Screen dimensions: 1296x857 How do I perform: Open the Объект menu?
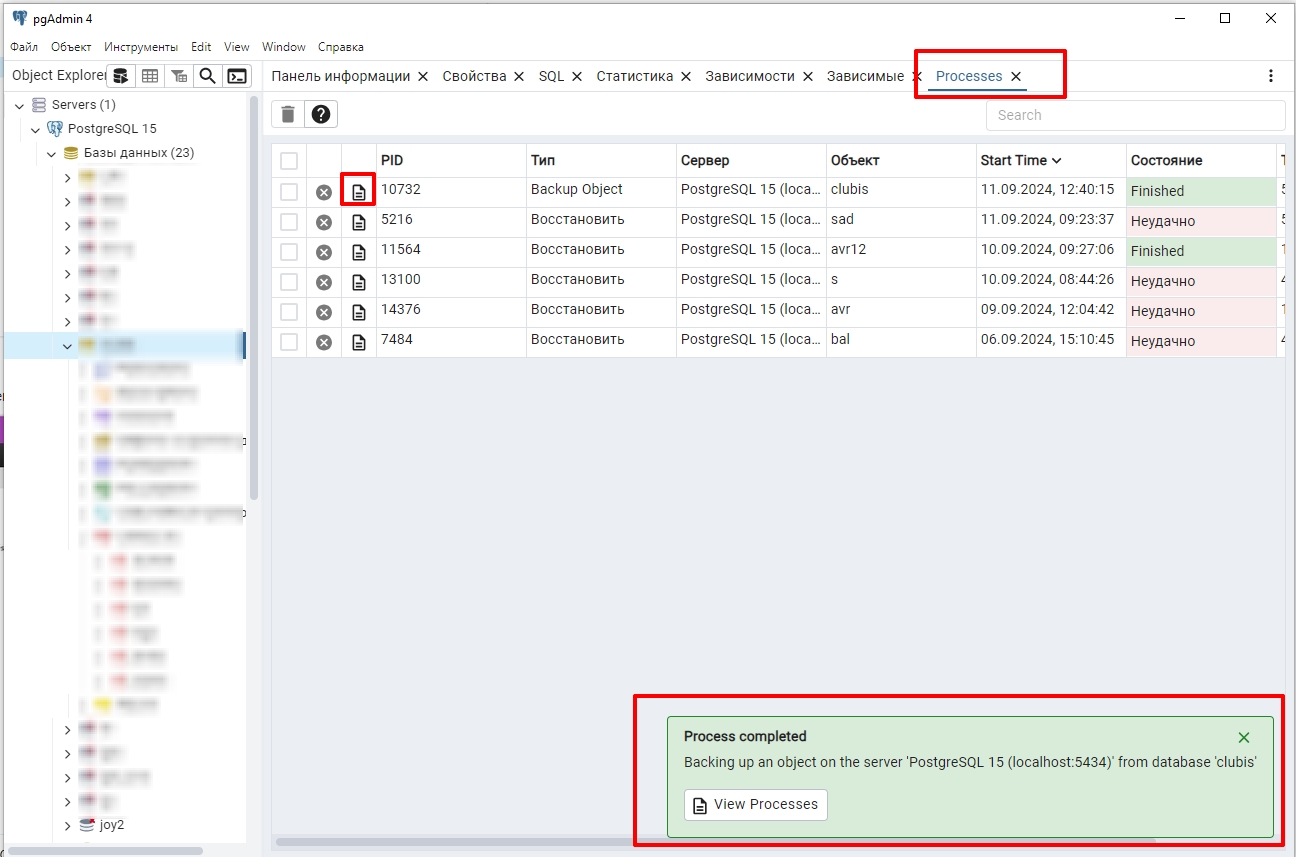[71, 47]
